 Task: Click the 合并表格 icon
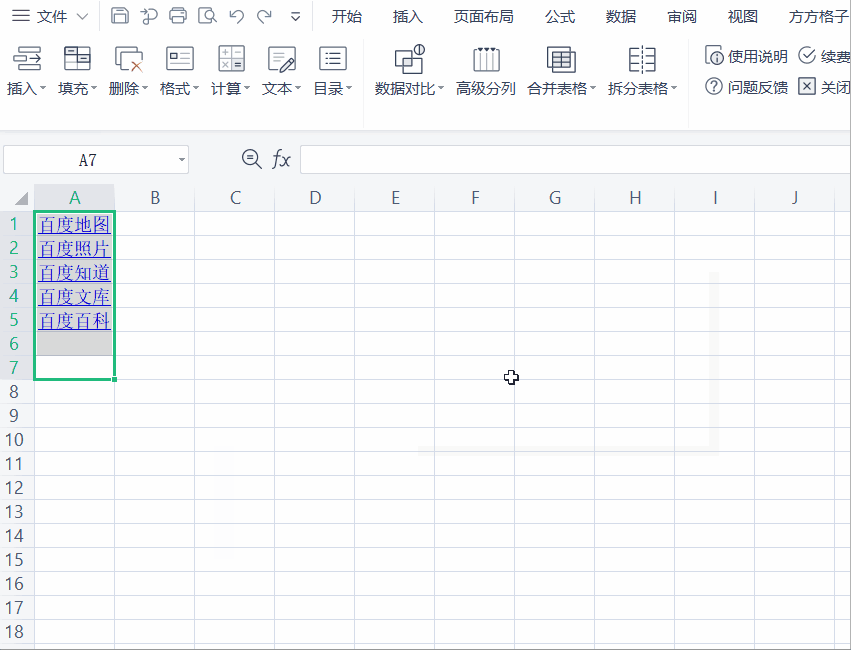pyautogui.click(x=561, y=59)
